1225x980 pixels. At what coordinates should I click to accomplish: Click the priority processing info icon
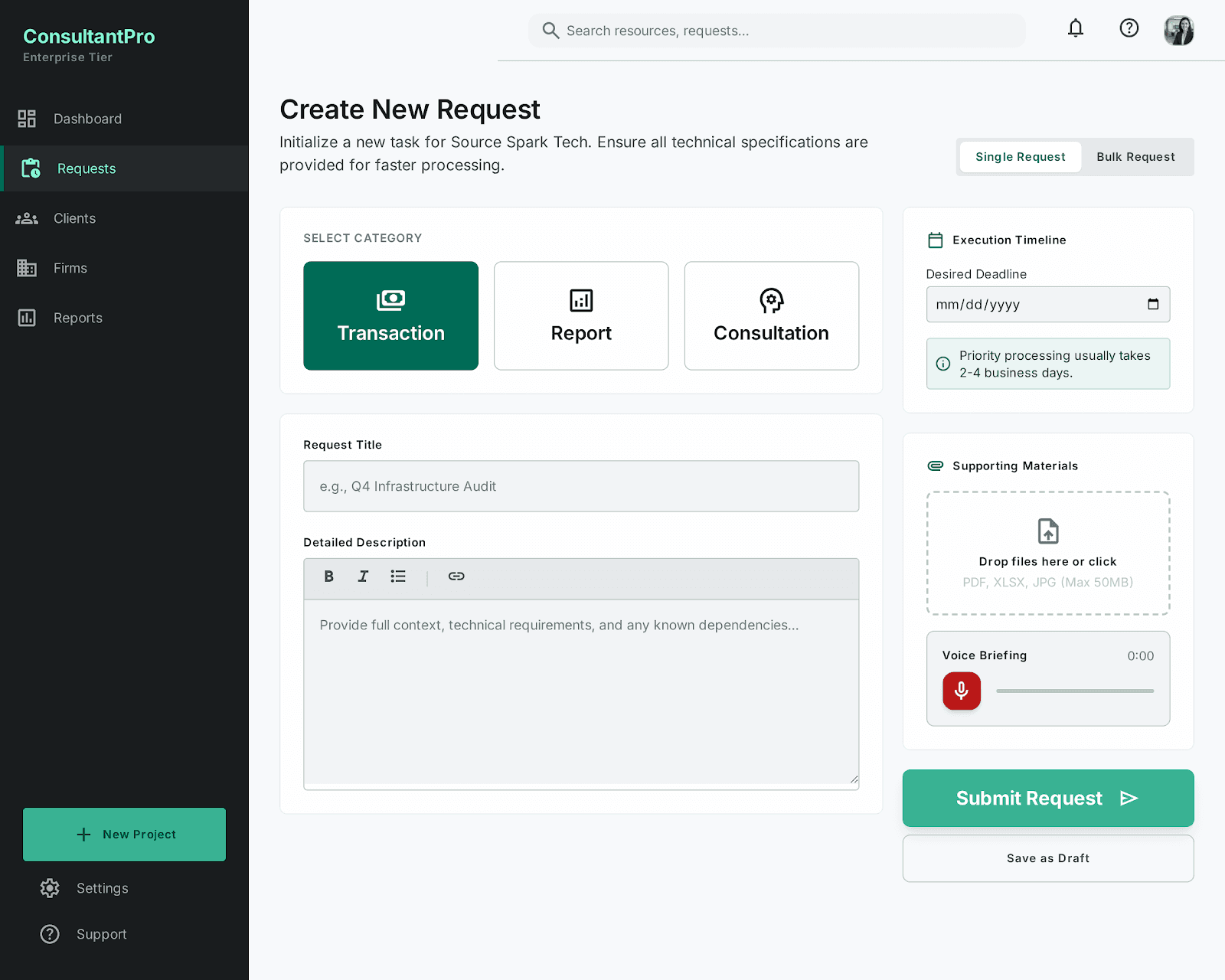point(943,364)
